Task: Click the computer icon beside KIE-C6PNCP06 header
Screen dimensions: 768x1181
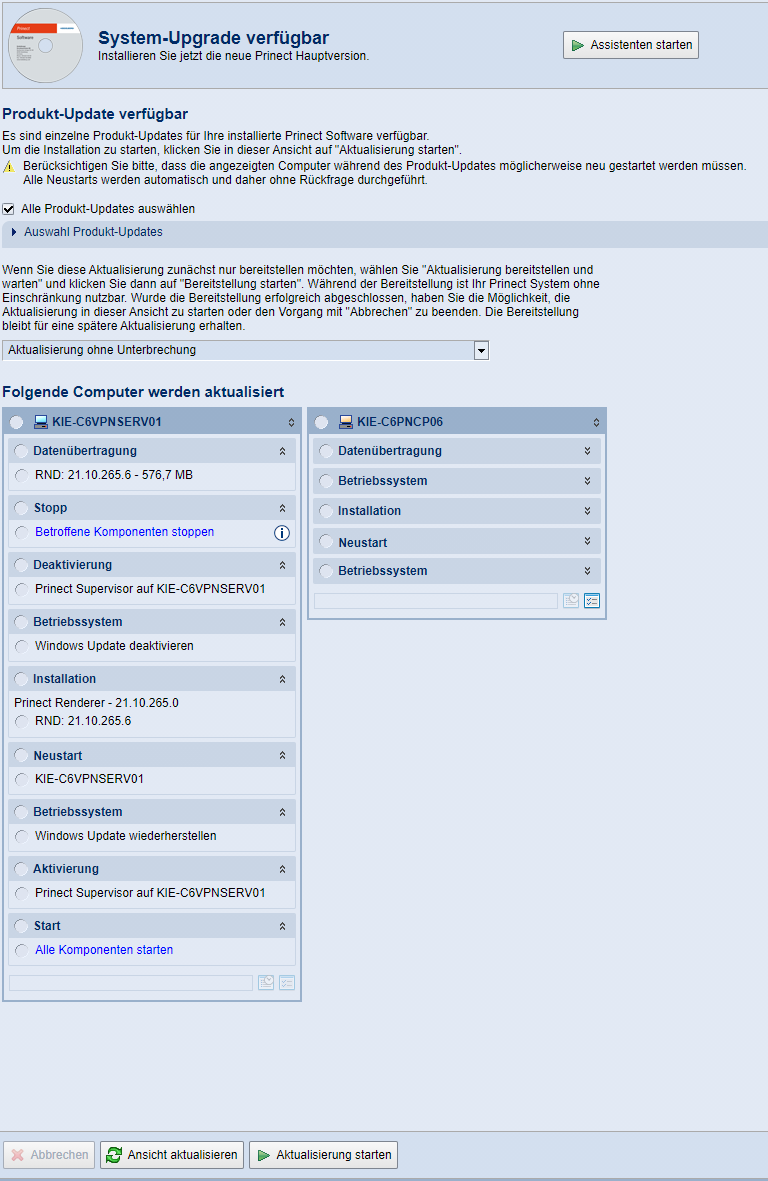Action: 346,422
